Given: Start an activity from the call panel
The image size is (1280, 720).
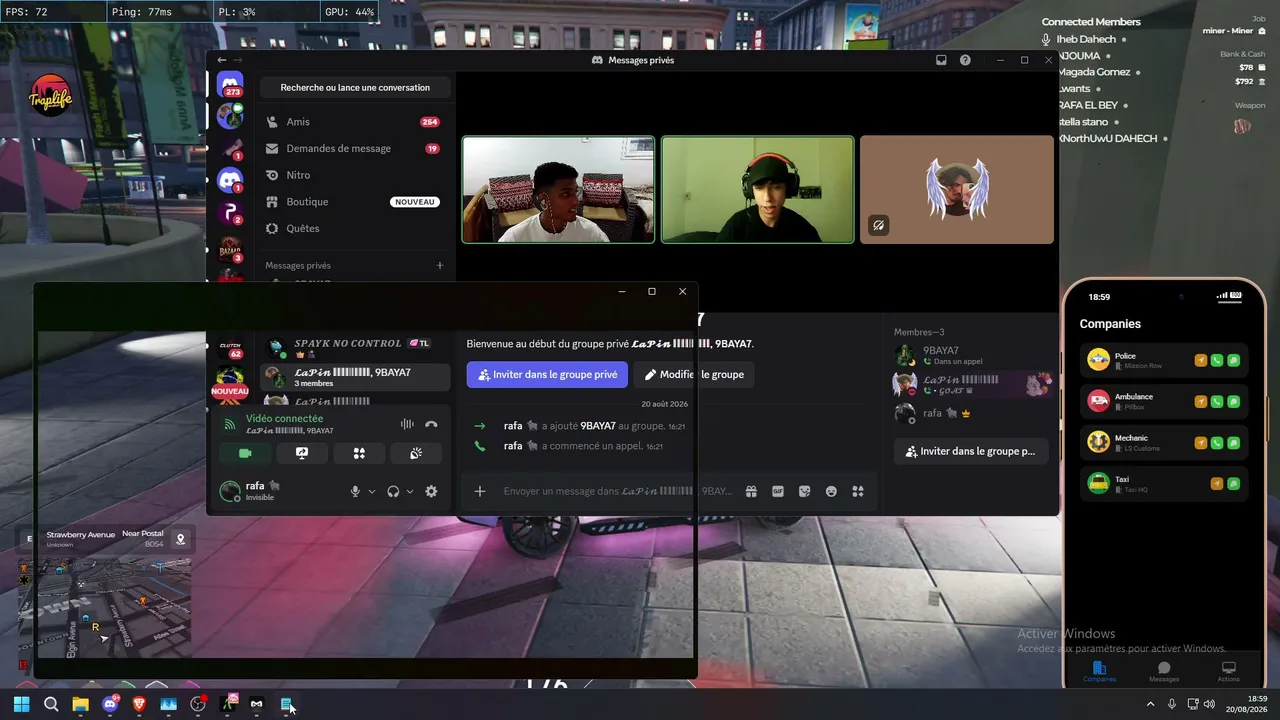Looking at the screenshot, I should [x=359, y=453].
